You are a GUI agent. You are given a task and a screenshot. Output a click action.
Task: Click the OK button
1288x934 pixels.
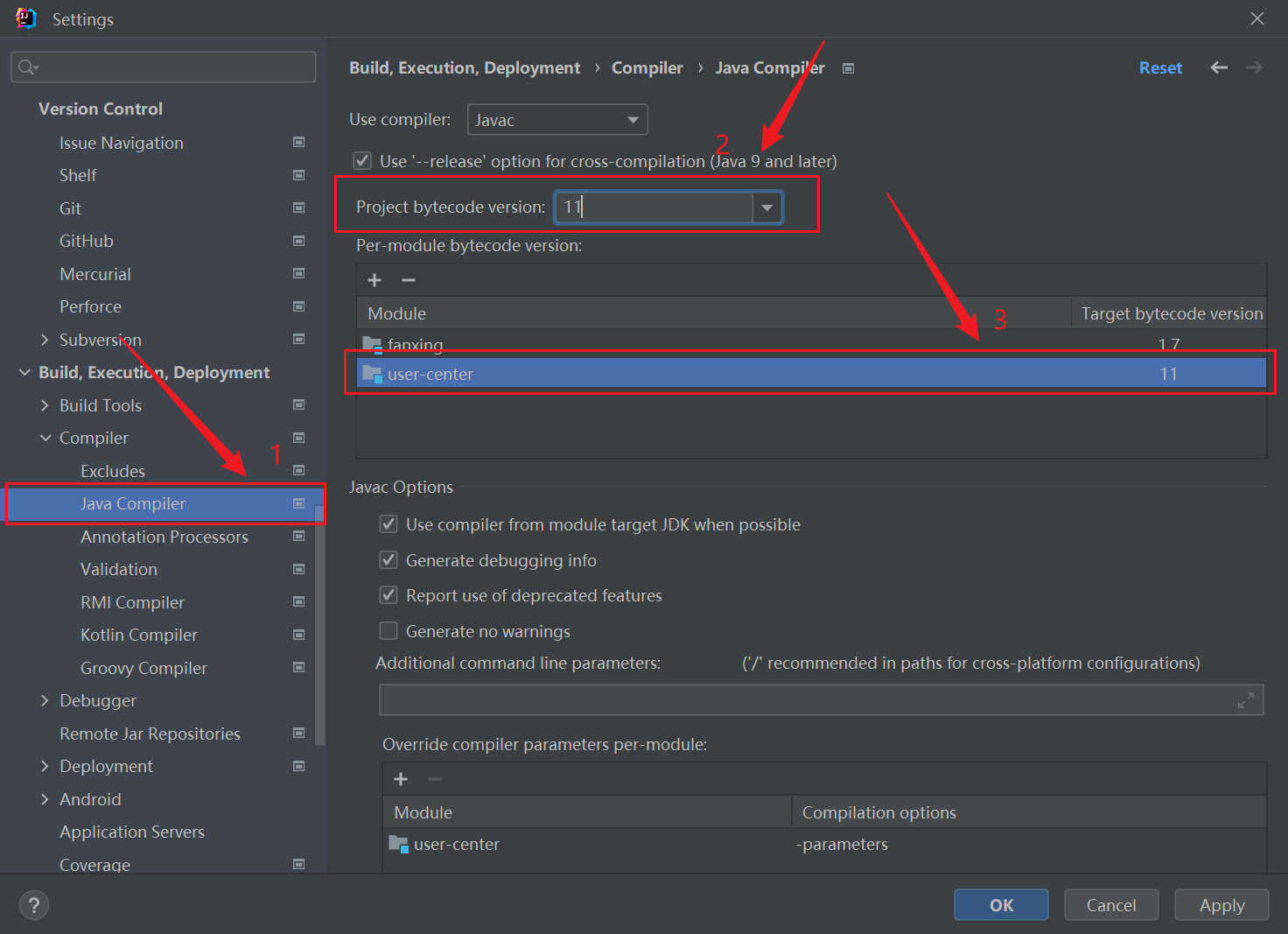pyautogui.click(x=1001, y=905)
